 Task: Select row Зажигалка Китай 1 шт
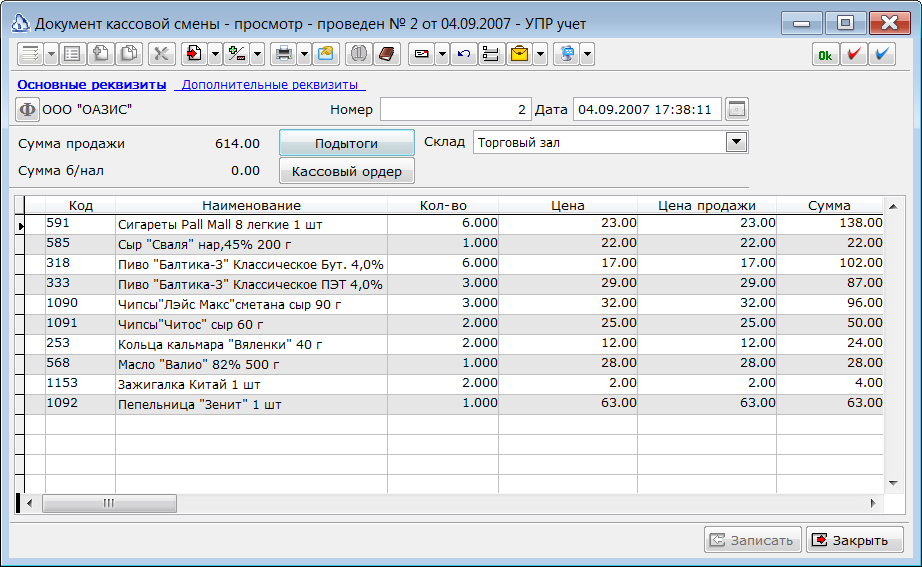click(453, 384)
